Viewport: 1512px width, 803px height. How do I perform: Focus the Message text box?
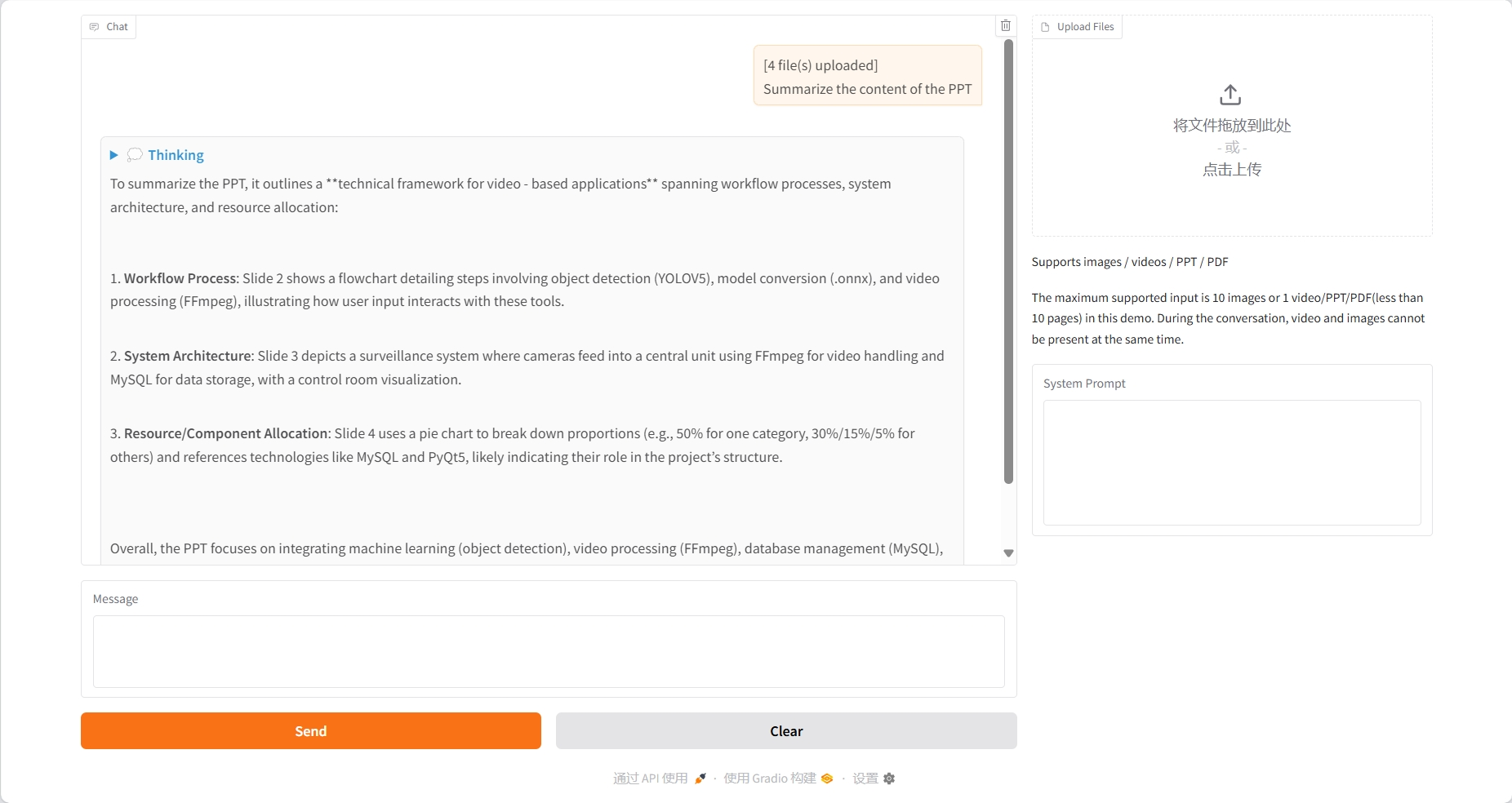(549, 651)
